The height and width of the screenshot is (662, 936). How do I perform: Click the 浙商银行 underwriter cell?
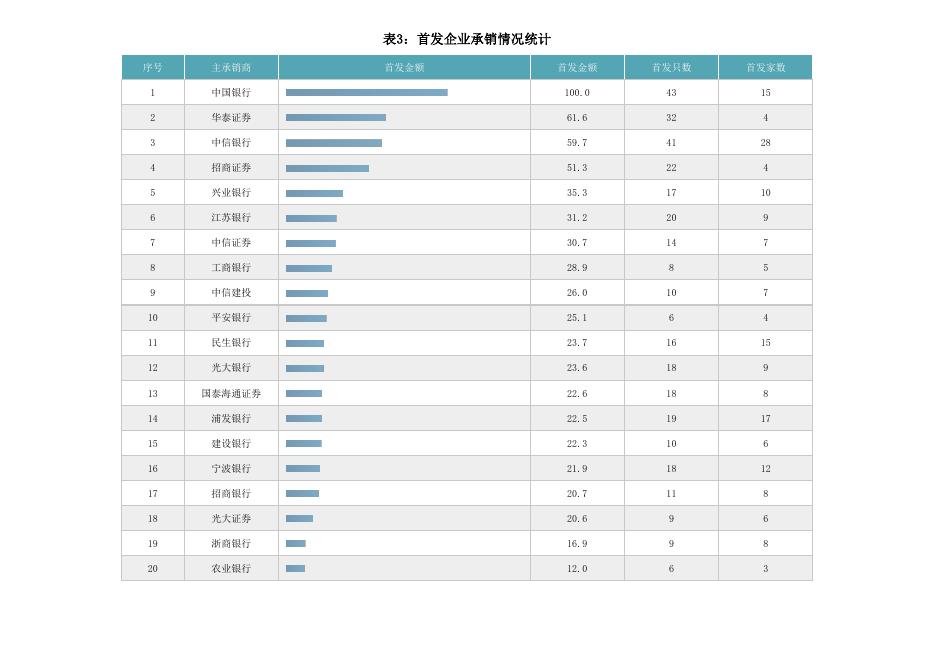point(231,544)
